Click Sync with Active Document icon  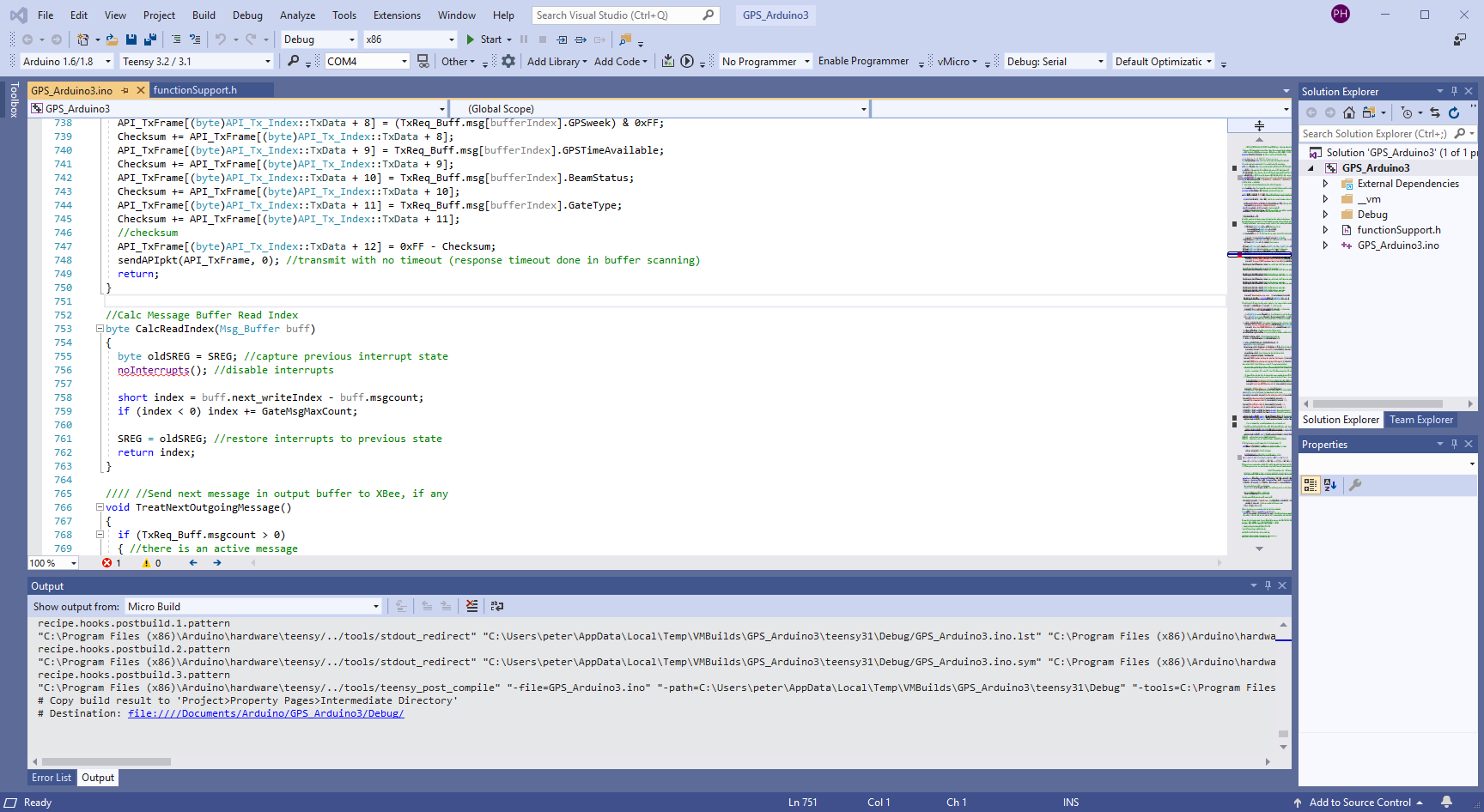(1435, 112)
